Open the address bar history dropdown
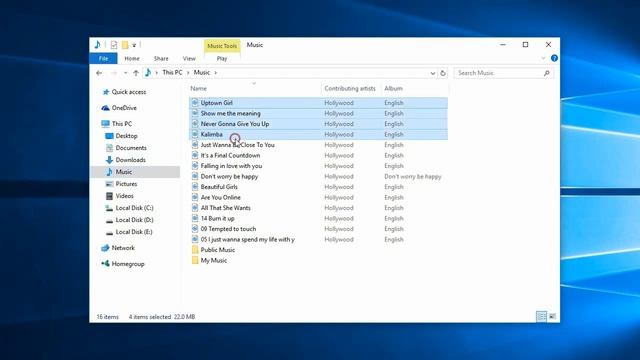The width and height of the screenshot is (640, 360). pos(433,73)
